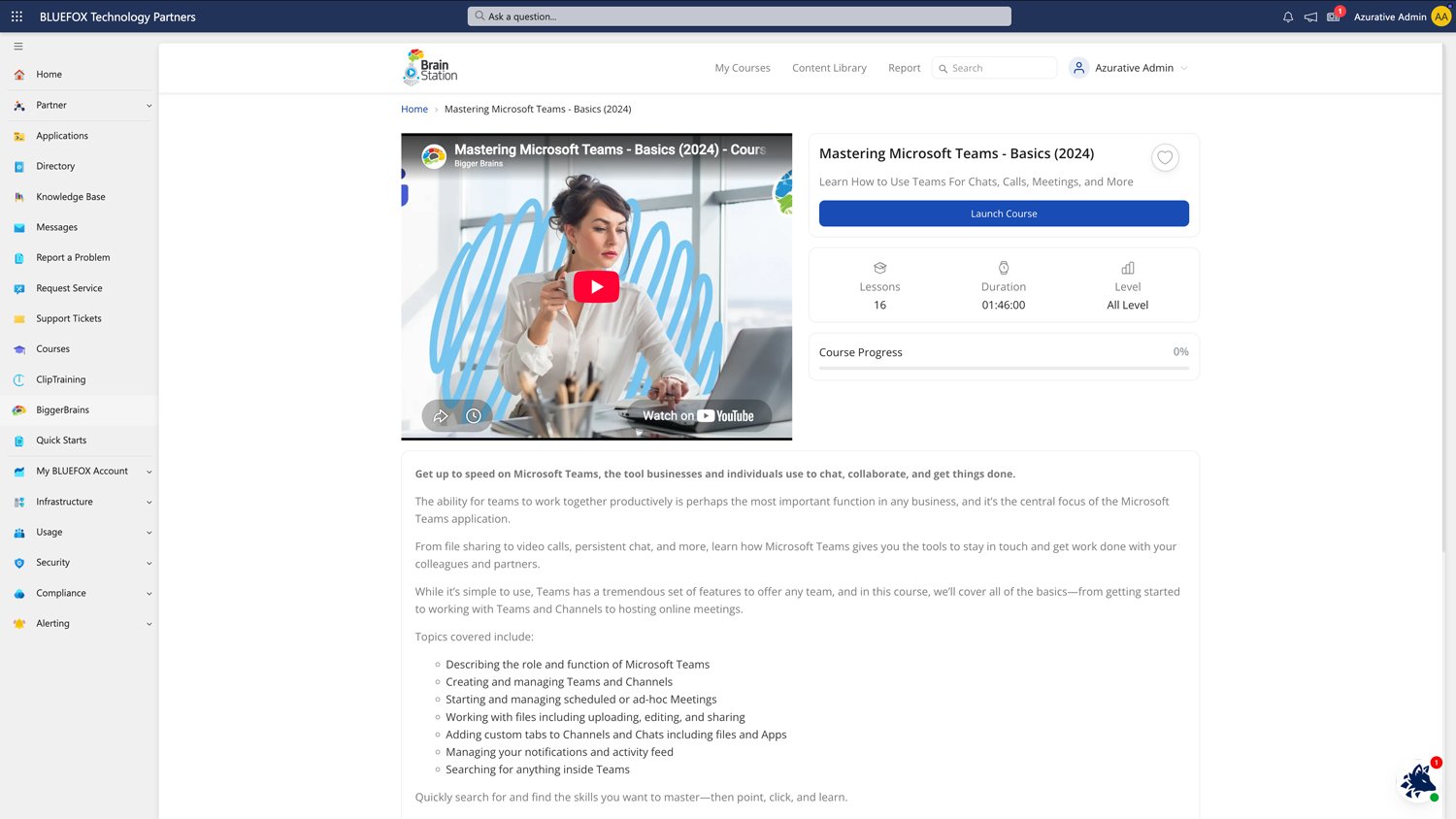The width and height of the screenshot is (1456, 819).
Task: Expand the Usage chevron
Action: [x=149, y=533]
